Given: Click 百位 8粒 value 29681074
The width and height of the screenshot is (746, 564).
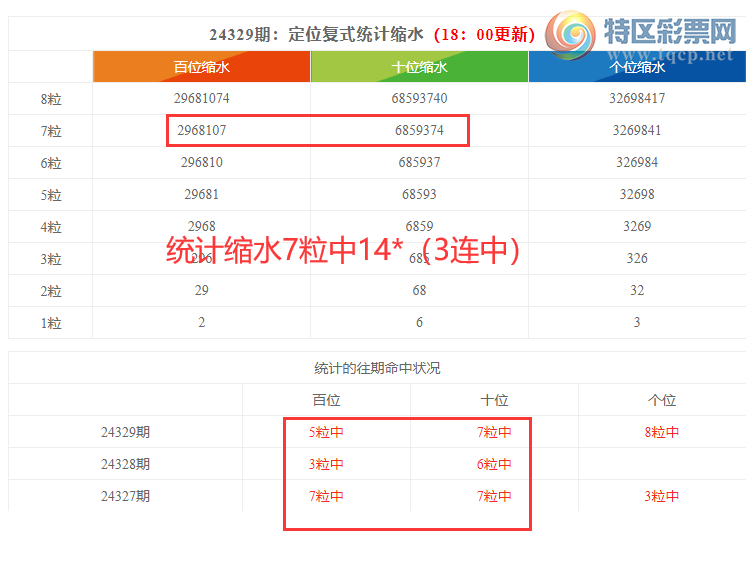Looking at the screenshot, I should point(201,99).
